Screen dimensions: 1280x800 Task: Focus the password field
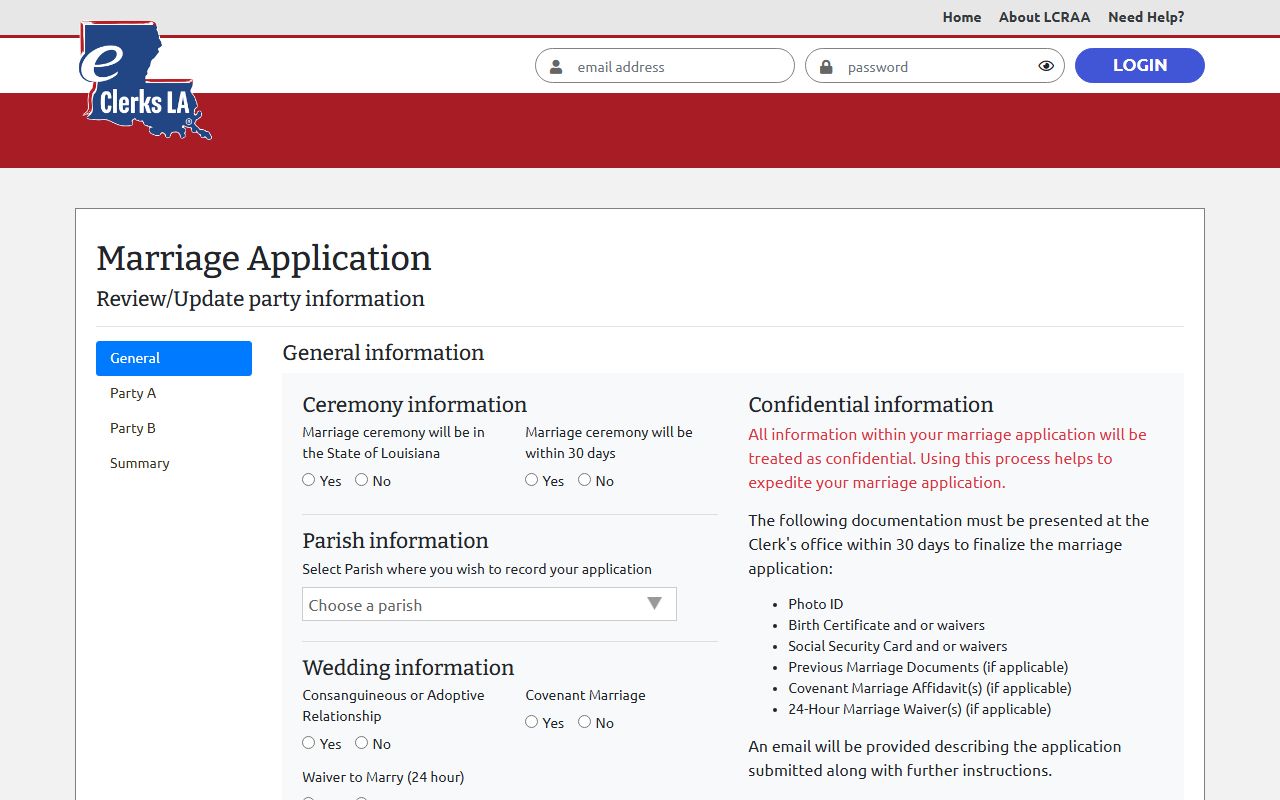(935, 66)
